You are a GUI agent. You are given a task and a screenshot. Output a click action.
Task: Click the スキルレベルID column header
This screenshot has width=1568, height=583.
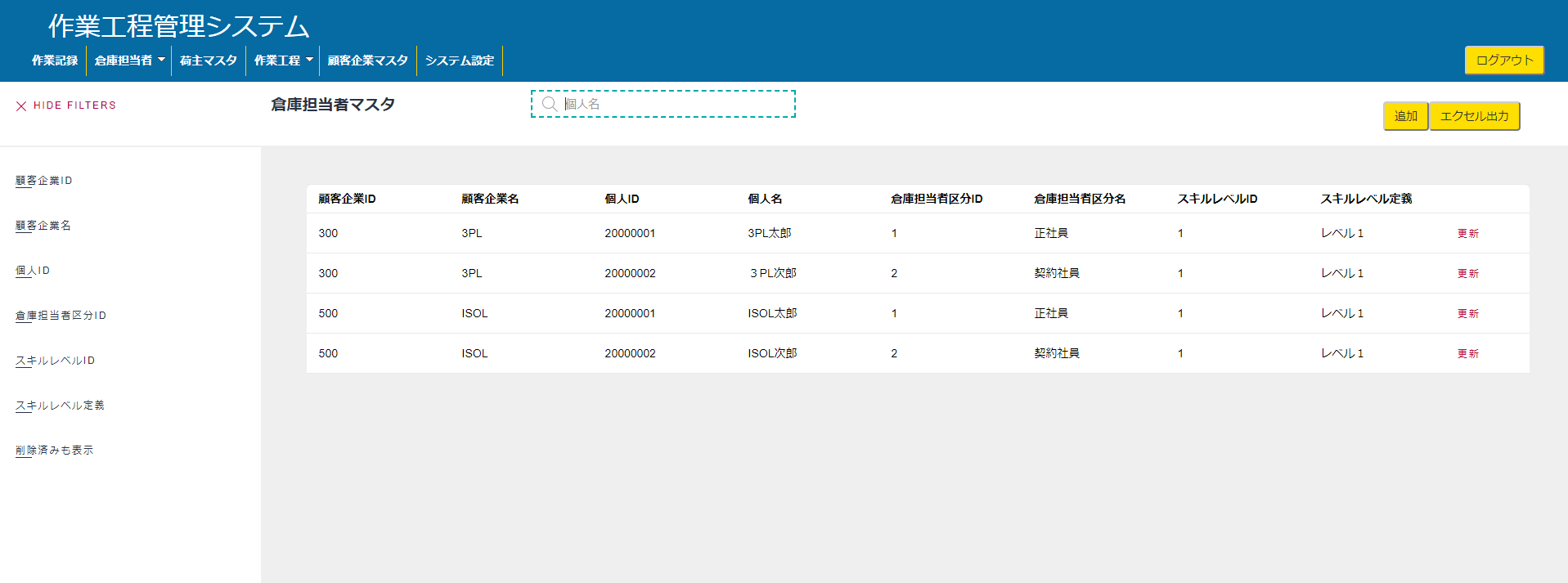click(x=1218, y=199)
